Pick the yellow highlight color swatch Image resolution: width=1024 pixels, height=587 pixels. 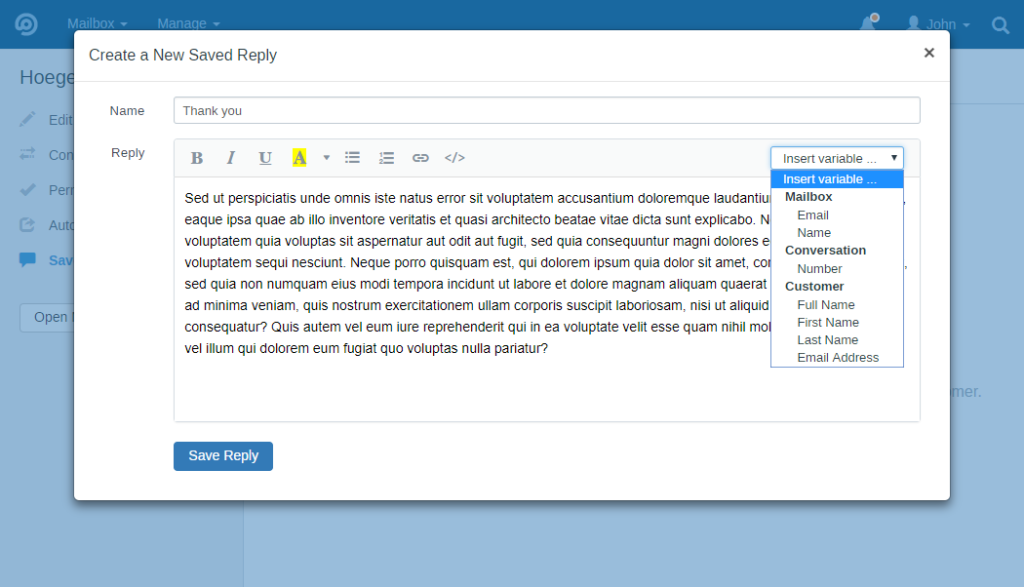pyautogui.click(x=300, y=157)
